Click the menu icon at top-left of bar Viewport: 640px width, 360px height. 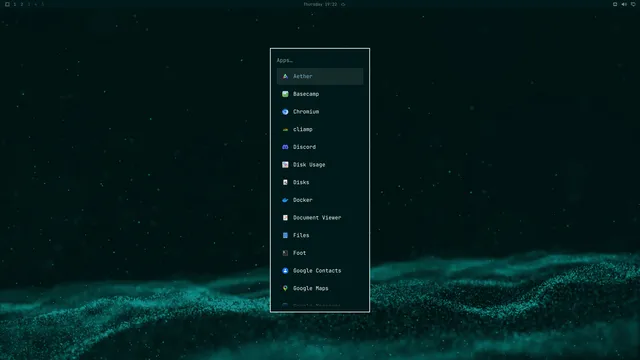[x=7, y=4]
